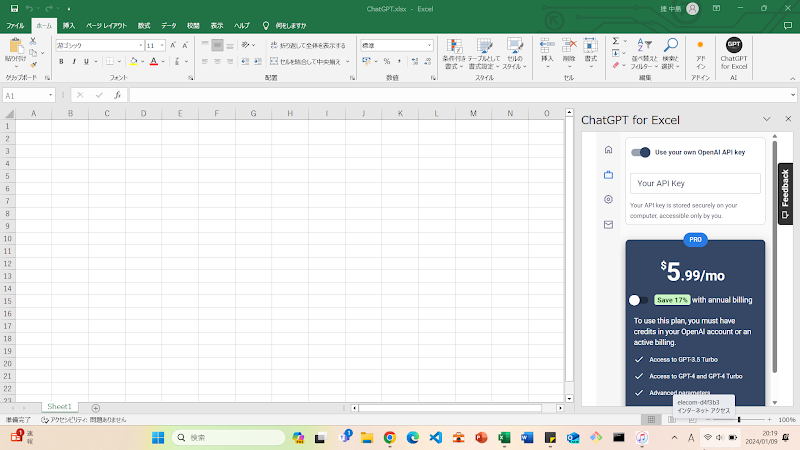Select the Sheet1 tab
Viewport: 800px width, 450px height.
point(60,407)
